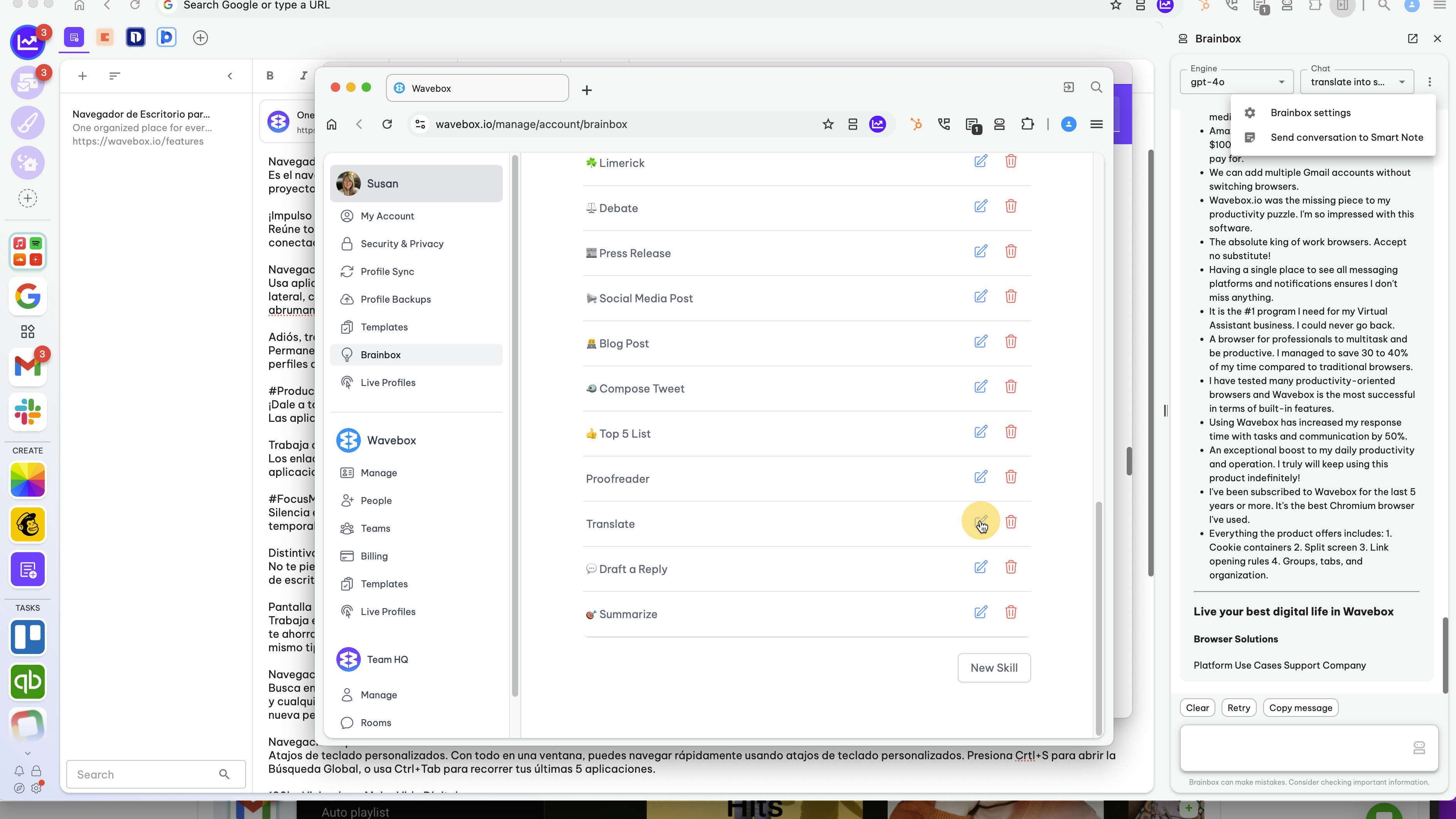The width and height of the screenshot is (1456, 819).
Task: Click Copy message button
Action: 1300,708
